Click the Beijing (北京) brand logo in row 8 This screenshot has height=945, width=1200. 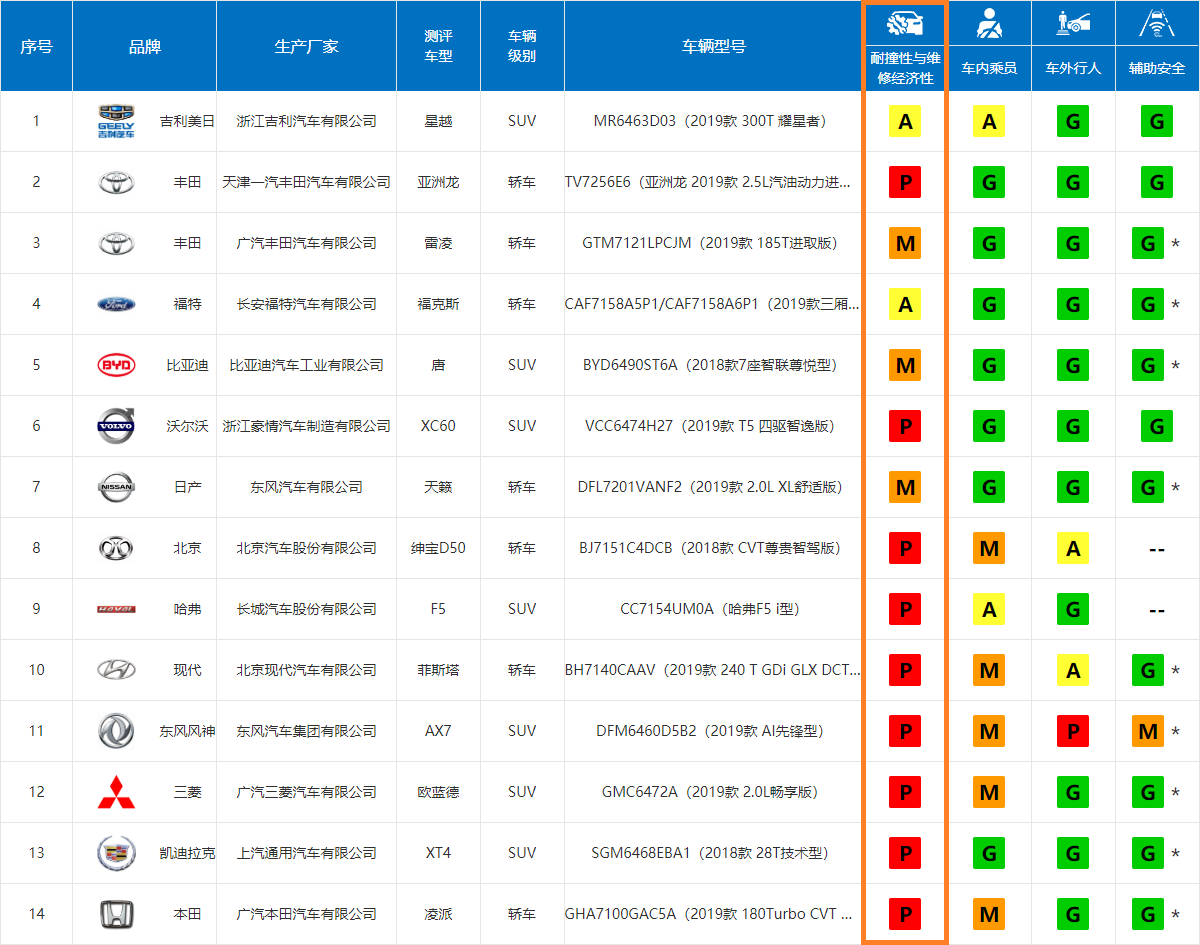(x=116, y=548)
